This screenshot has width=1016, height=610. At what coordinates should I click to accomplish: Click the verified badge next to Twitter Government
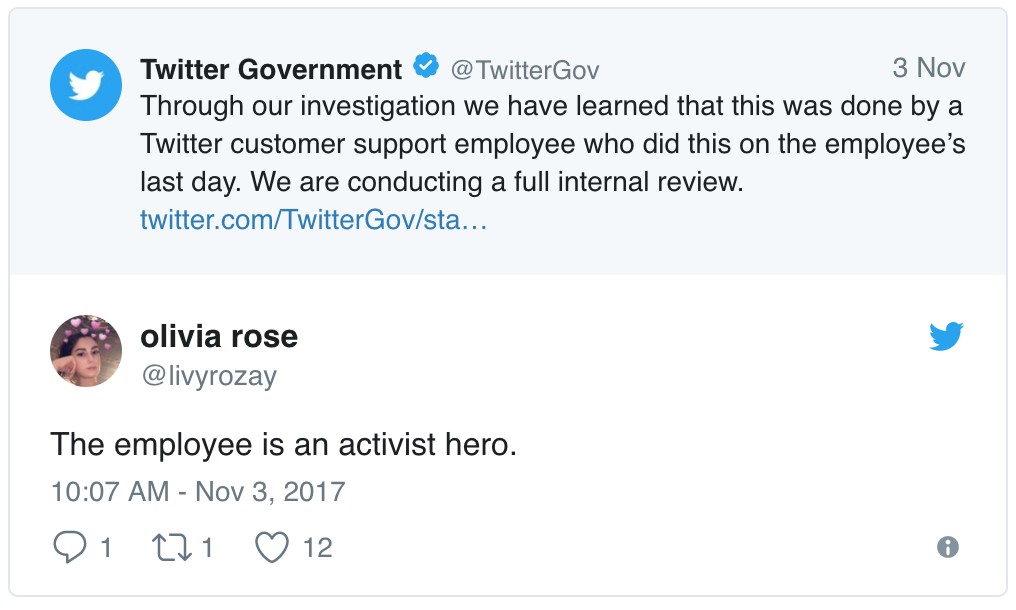click(x=427, y=68)
